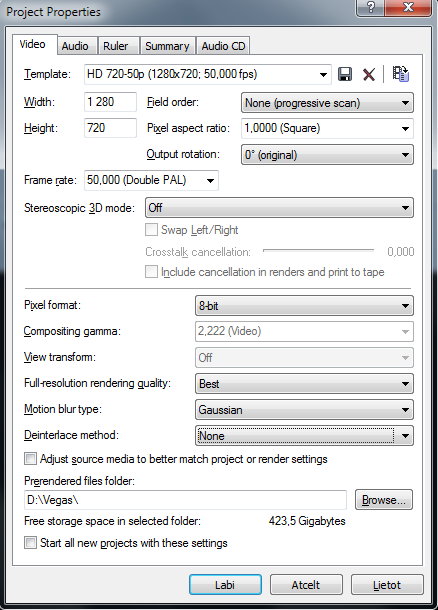Cancel using the Atcelt button
The height and width of the screenshot is (610, 438).
[x=306, y=585]
